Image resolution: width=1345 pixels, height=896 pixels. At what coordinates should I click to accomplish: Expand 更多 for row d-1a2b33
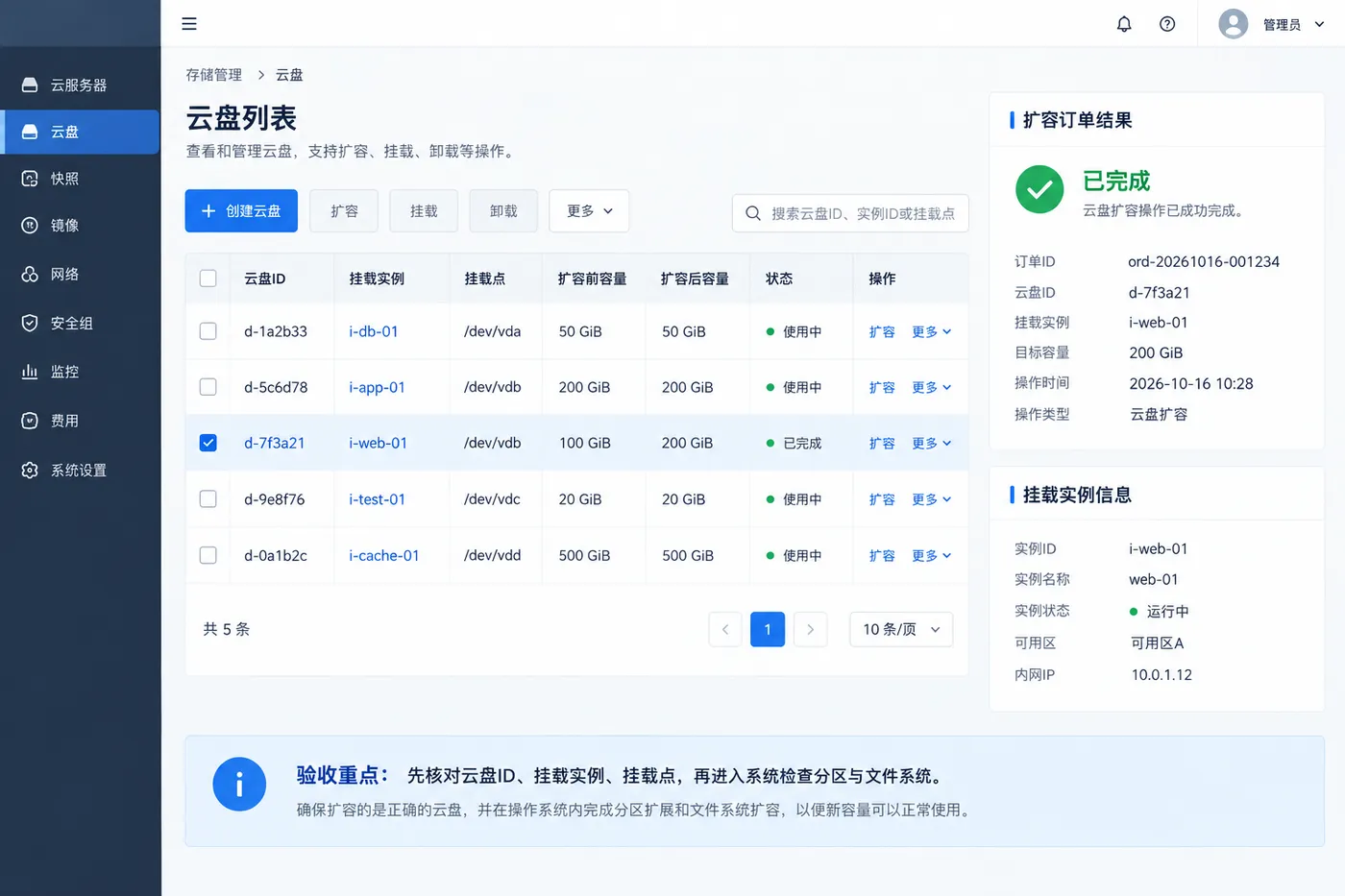(x=931, y=331)
